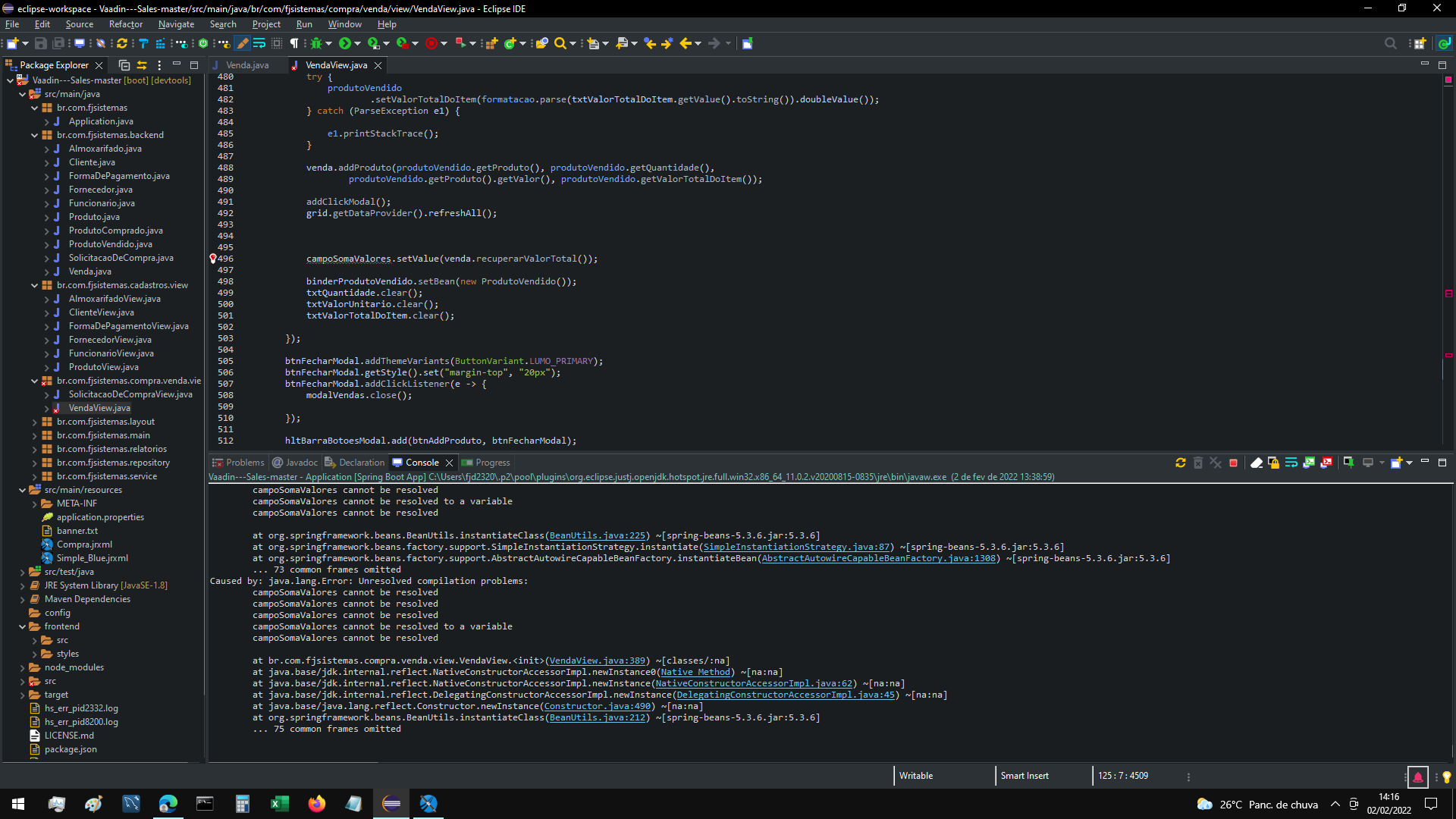Collapse All in Package Explorer toolbar
This screenshot has width=1456, height=819.
124,65
